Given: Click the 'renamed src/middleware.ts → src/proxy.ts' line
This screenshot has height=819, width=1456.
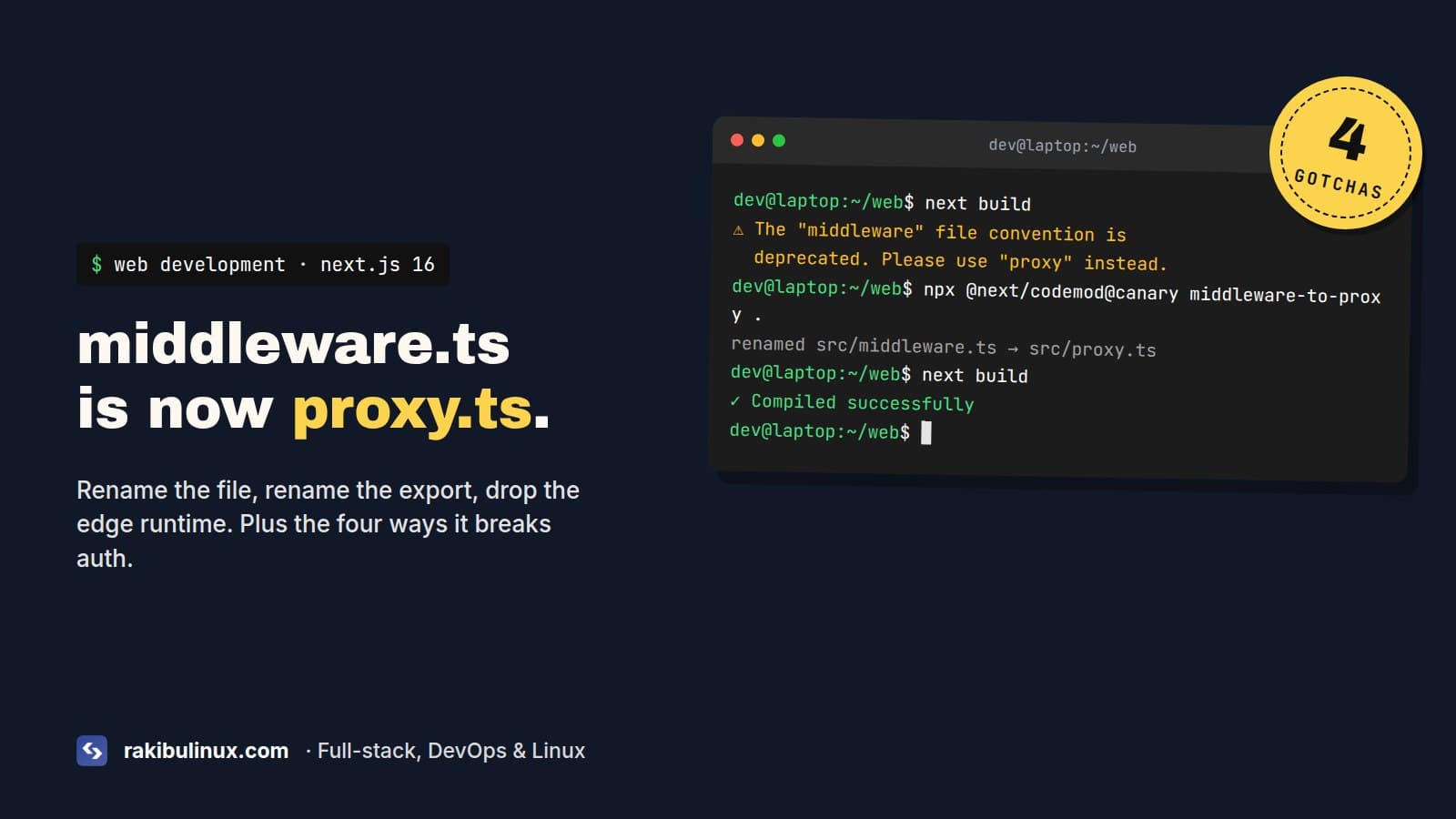Looking at the screenshot, I should tap(944, 347).
